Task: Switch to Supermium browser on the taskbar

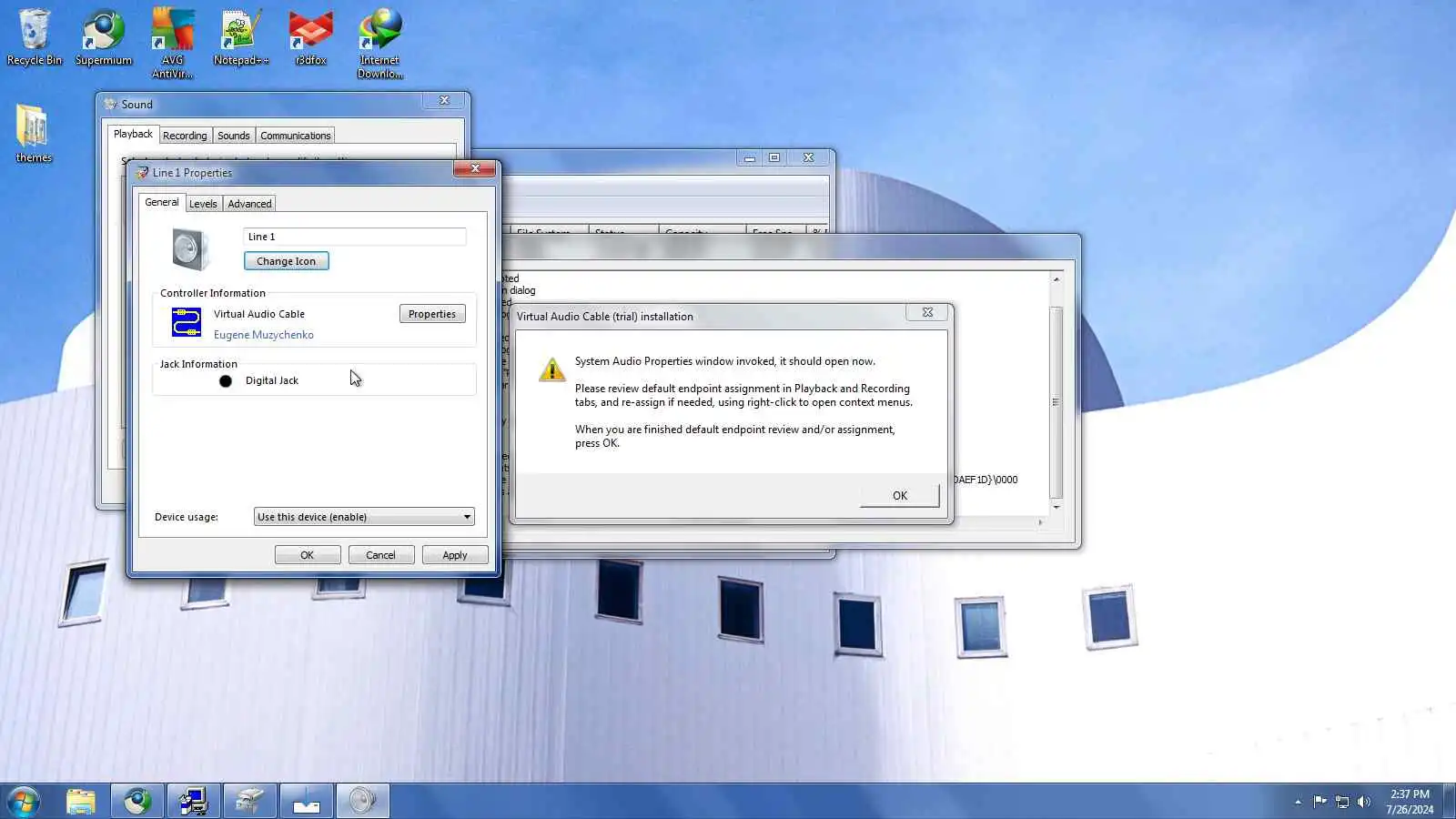Action: (x=137, y=802)
